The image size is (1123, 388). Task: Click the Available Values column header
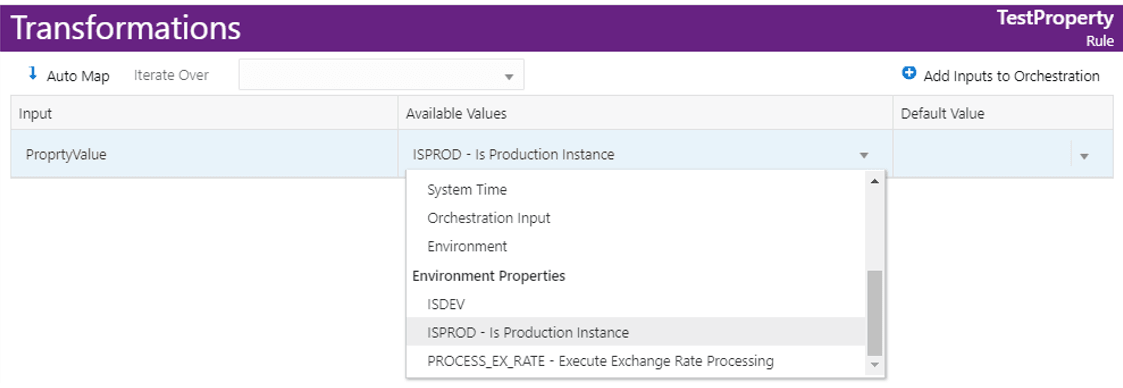tap(645, 113)
